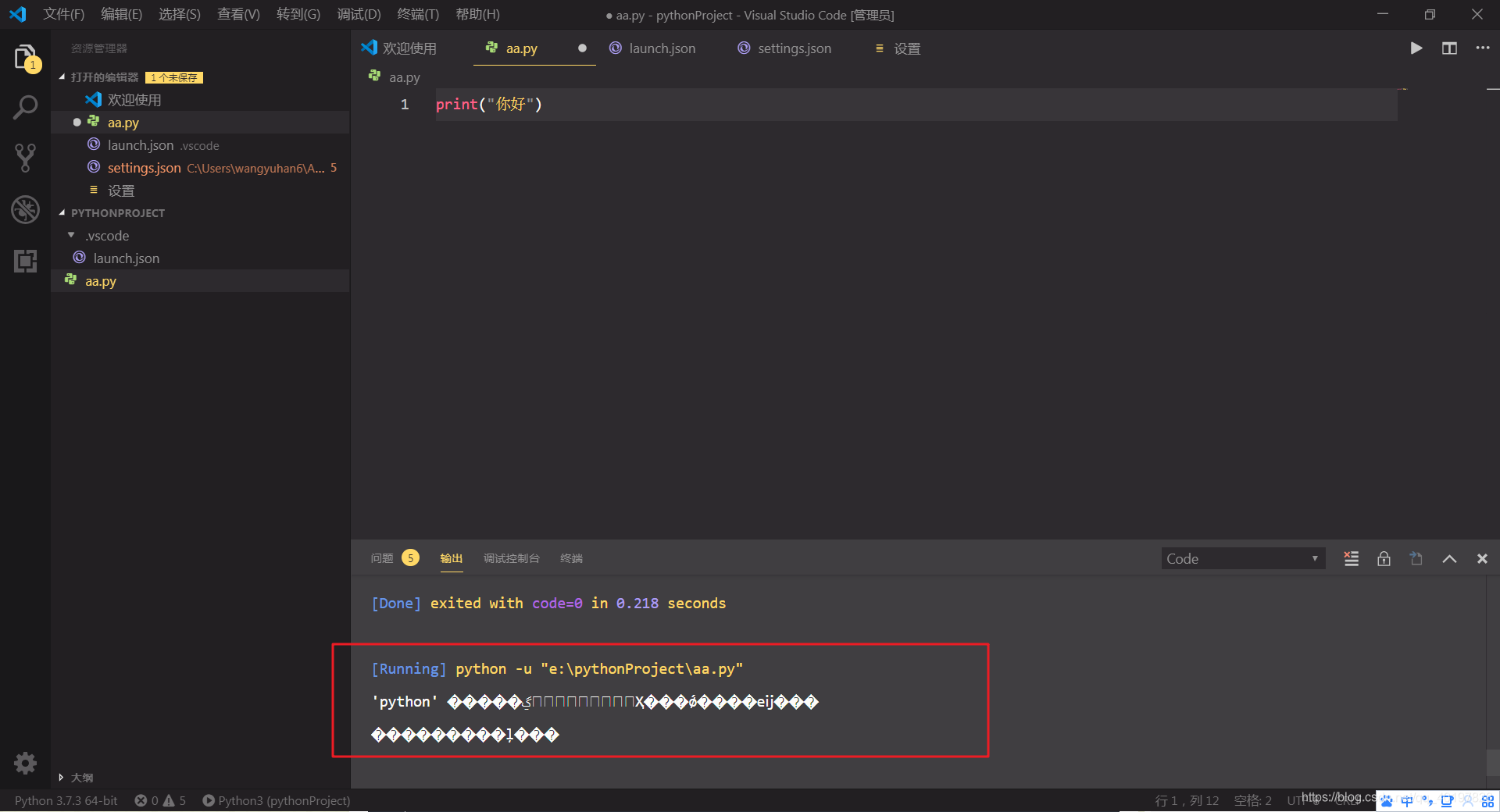The image size is (1500, 812).
Task: Maximize the output panel with chevron
Action: click(1449, 558)
